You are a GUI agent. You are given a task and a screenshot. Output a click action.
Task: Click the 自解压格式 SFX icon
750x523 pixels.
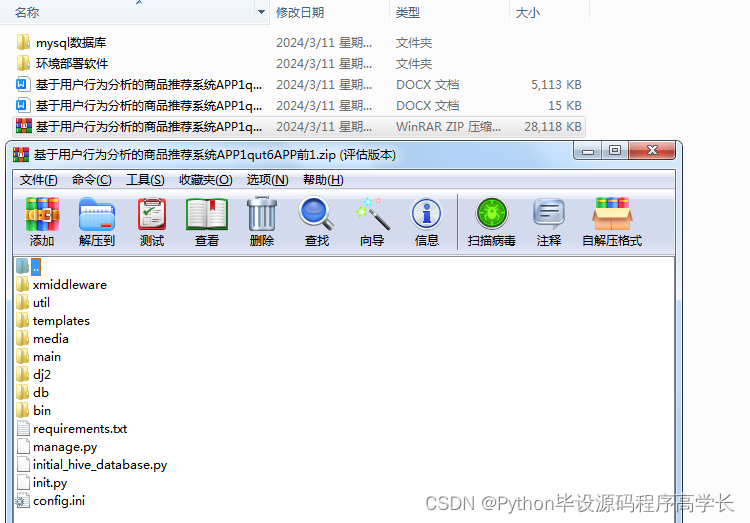pos(612,214)
